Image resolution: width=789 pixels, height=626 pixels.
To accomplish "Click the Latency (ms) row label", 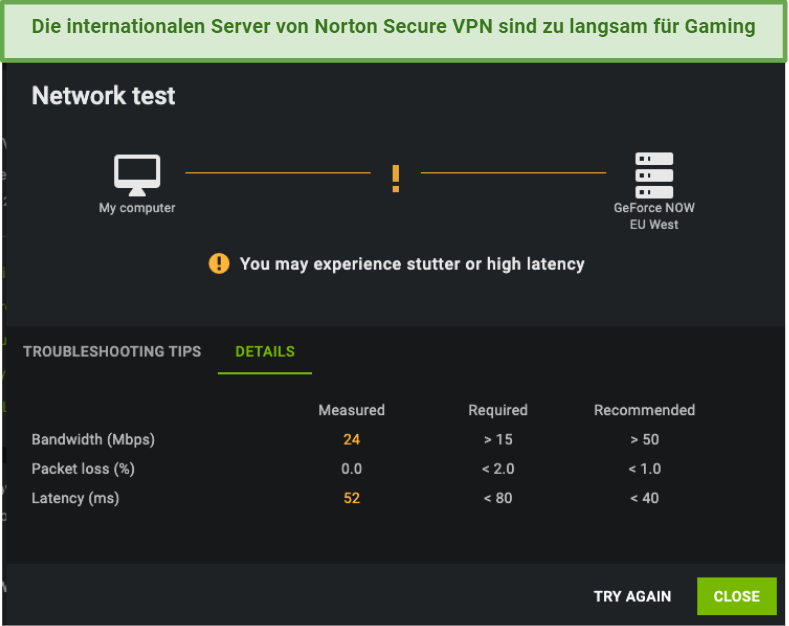I will 75,498.
